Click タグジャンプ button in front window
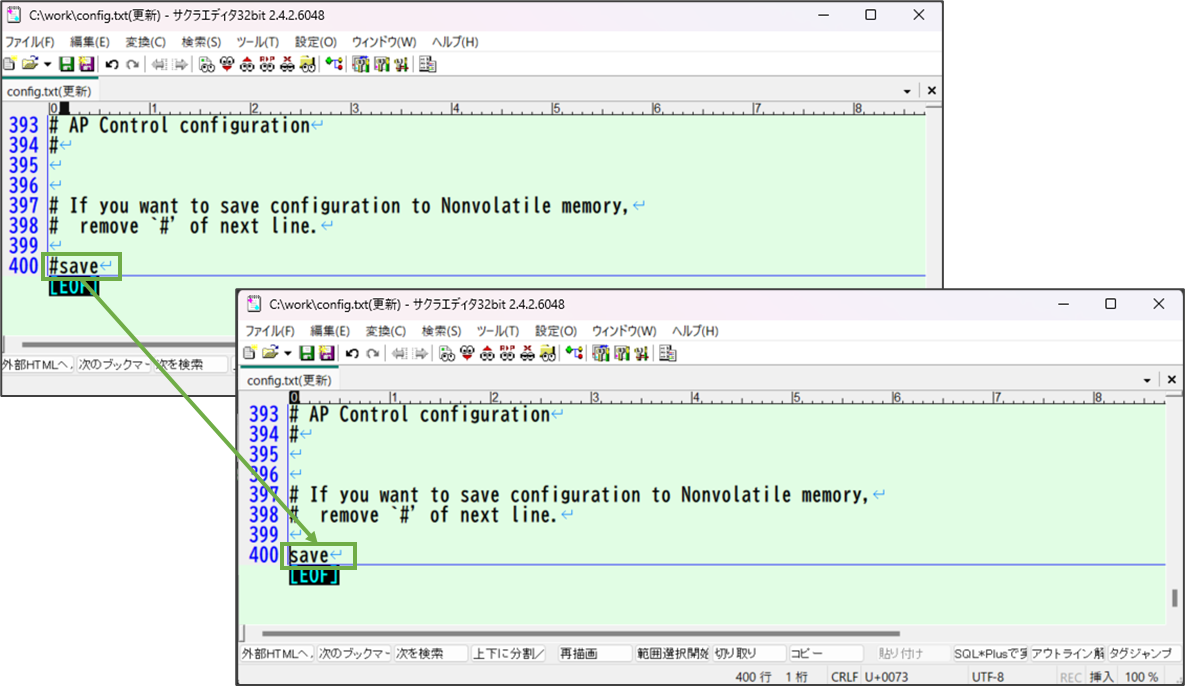The width and height of the screenshot is (1185, 686). tap(1143, 654)
